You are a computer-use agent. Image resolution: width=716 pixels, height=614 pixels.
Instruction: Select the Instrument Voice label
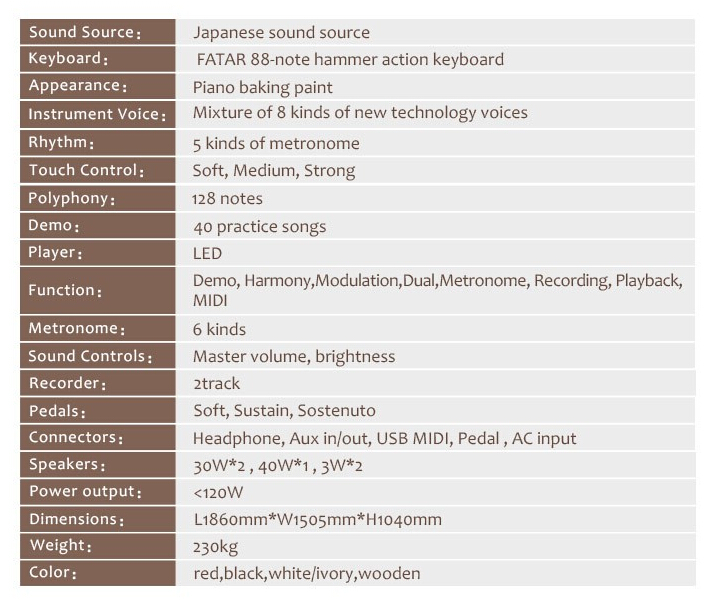tap(96, 114)
